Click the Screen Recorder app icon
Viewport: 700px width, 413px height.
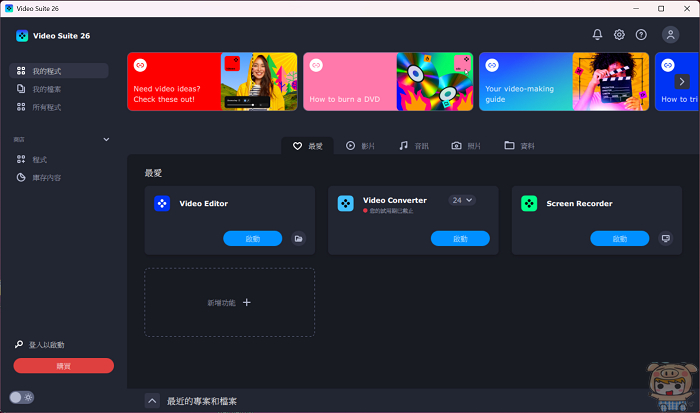(529, 203)
